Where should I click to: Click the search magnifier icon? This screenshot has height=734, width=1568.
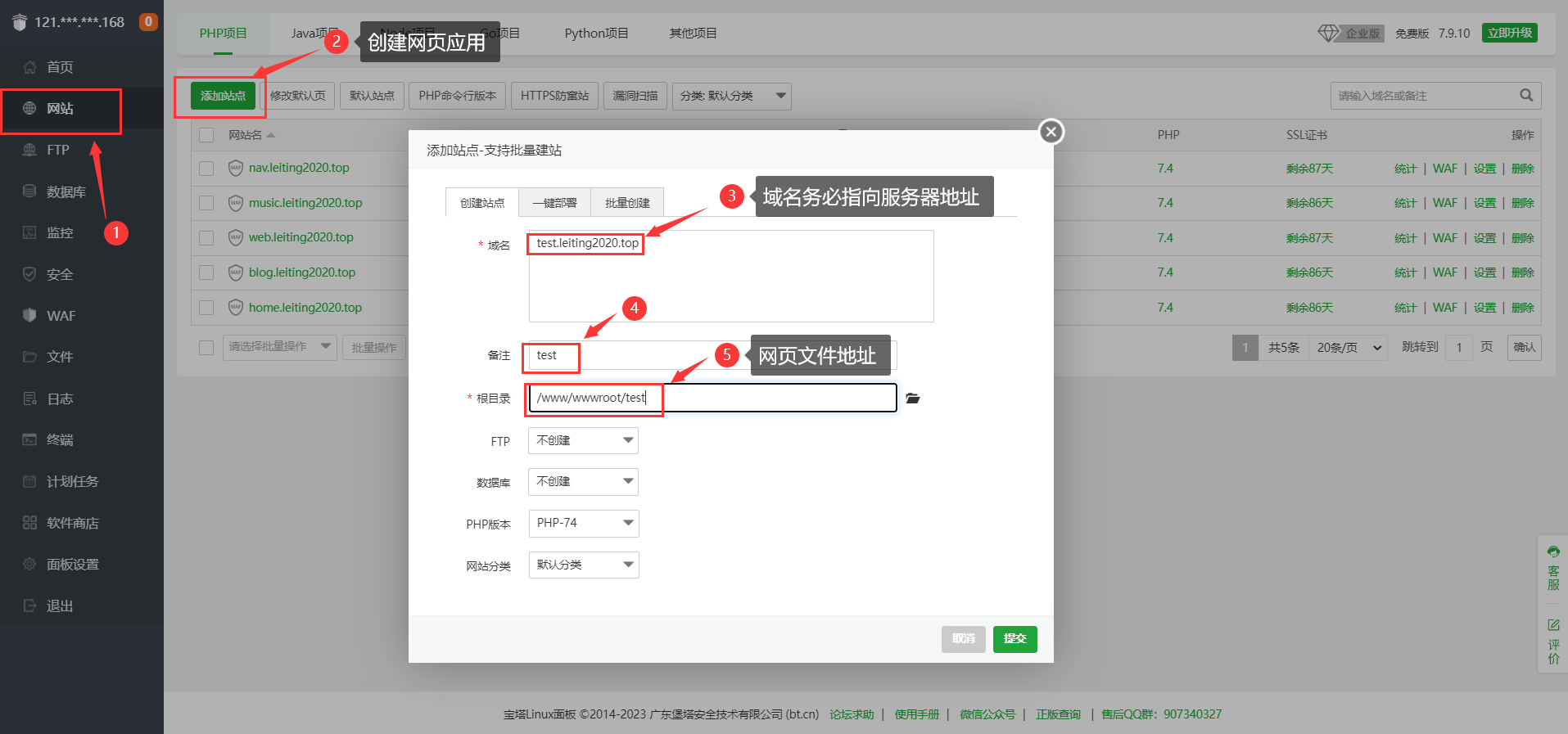coord(1526,96)
